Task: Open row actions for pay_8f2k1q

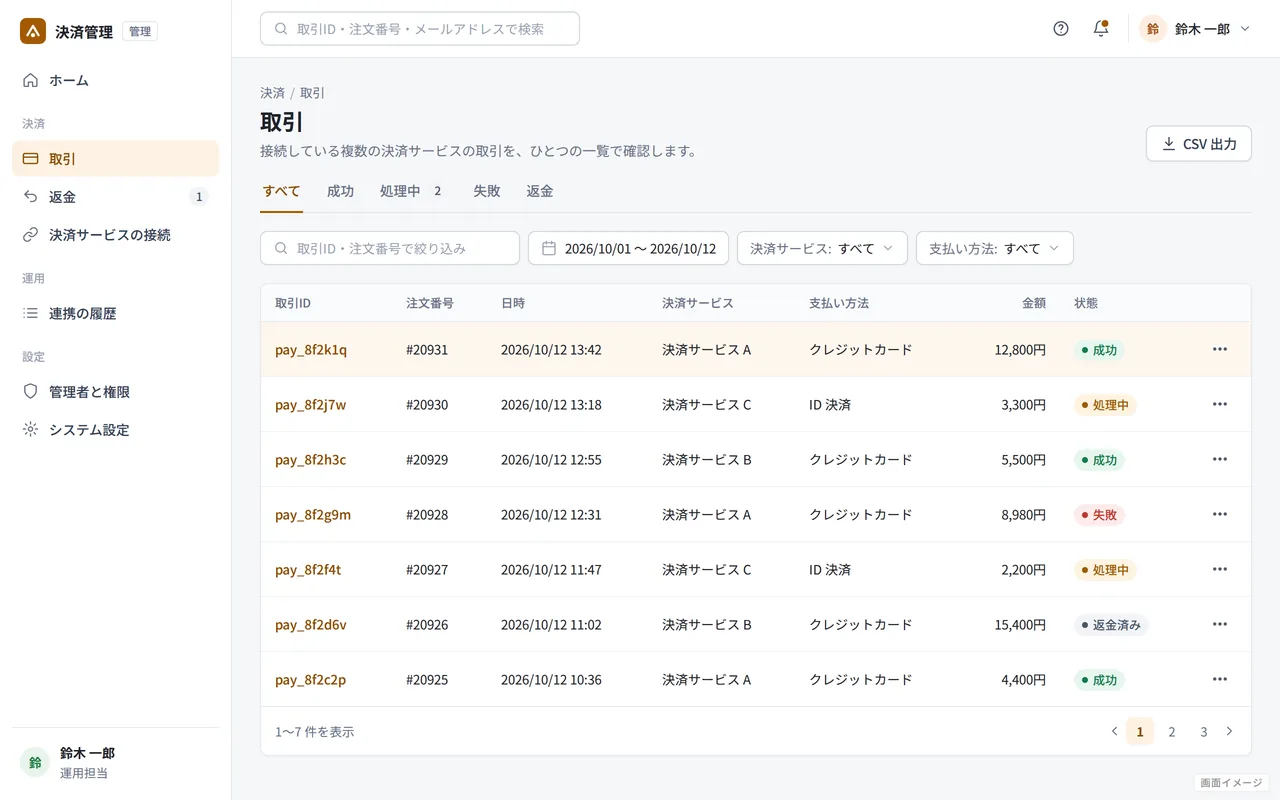Action: pos(1220,350)
